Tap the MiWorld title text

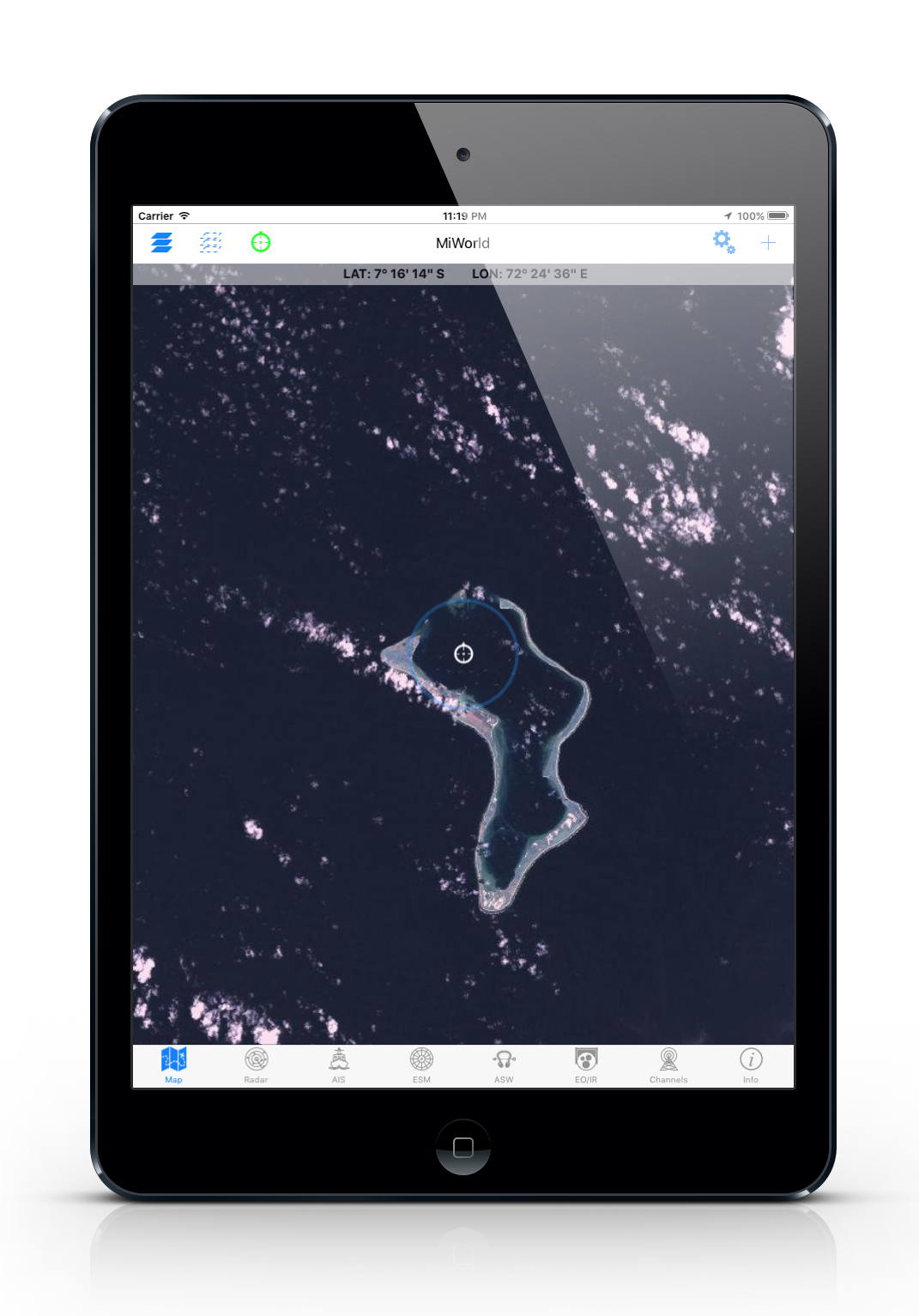463,243
